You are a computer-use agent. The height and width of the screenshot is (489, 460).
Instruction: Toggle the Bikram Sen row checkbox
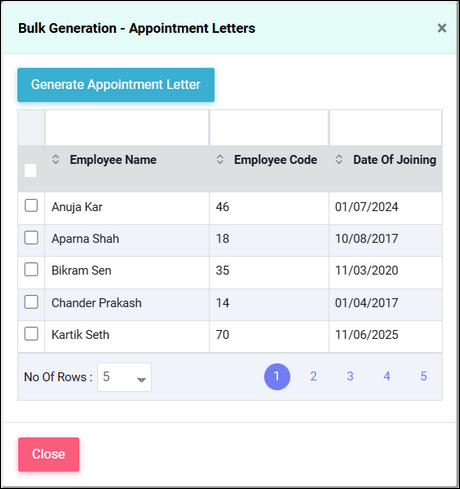pyautogui.click(x=31, y=269)
